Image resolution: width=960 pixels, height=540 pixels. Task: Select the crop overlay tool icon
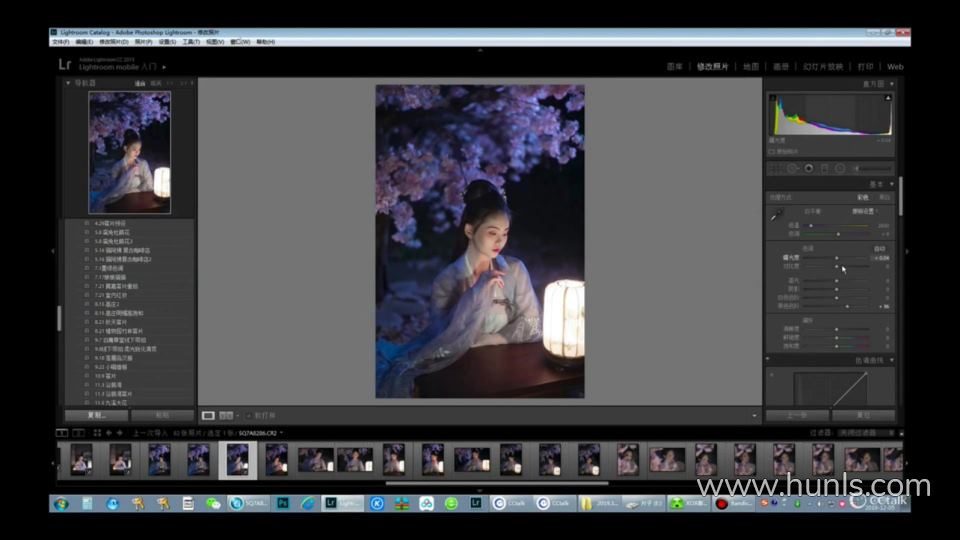(776, 168)
